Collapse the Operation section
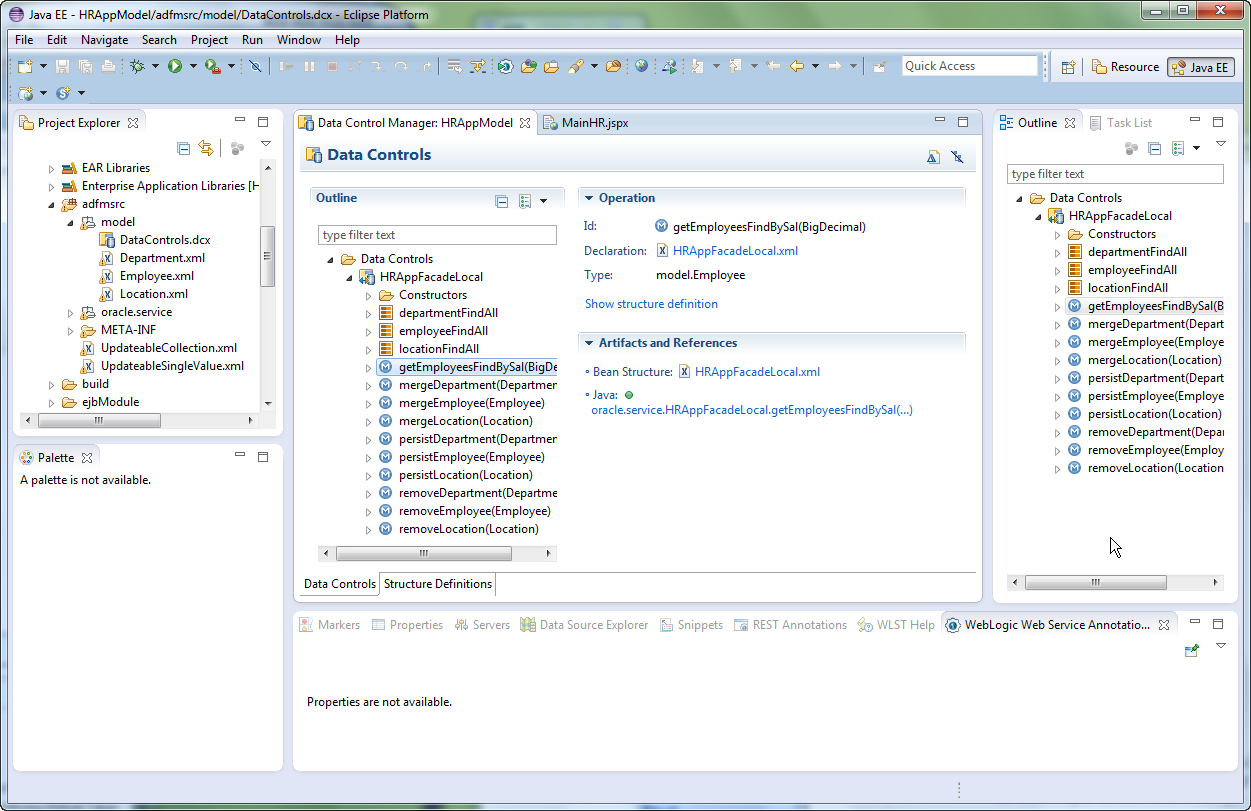1251x811 pixels. 588,198
